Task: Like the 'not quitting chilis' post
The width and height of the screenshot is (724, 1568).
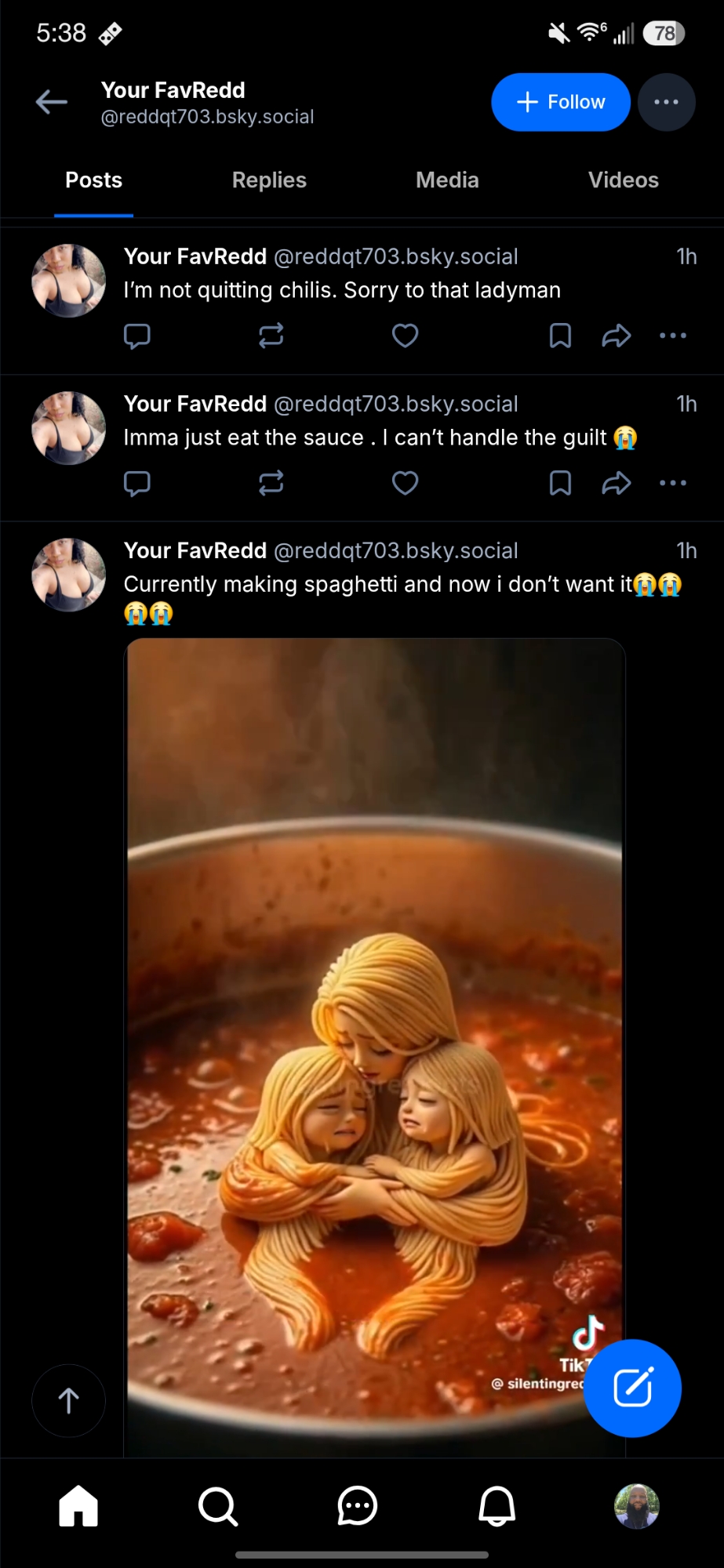Action: [x=405, y=336]
